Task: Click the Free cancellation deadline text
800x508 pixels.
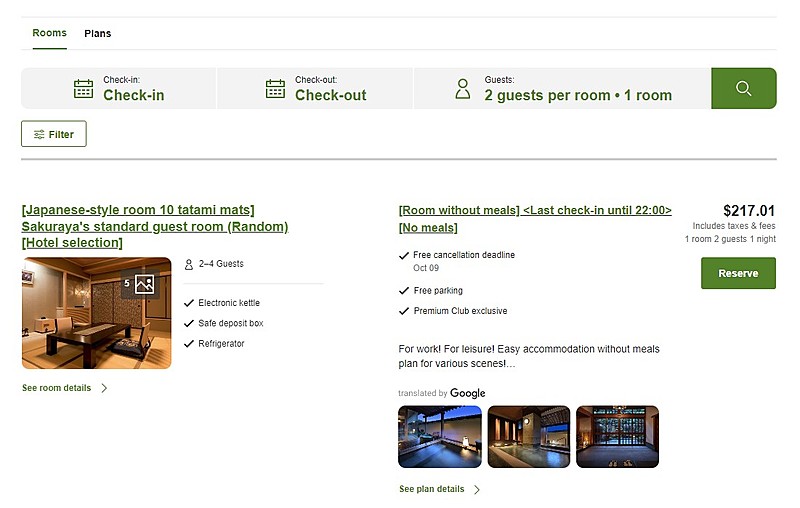Action: click(464, 255)
